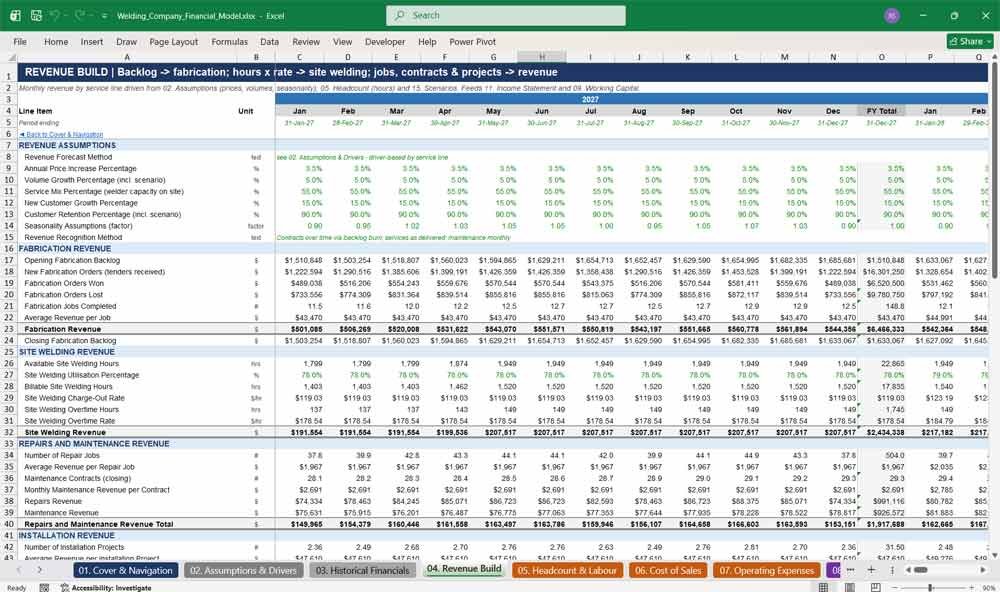
Task: Go to the 01. Cover & Navigation sheet
Action: [x=126, y=570]
